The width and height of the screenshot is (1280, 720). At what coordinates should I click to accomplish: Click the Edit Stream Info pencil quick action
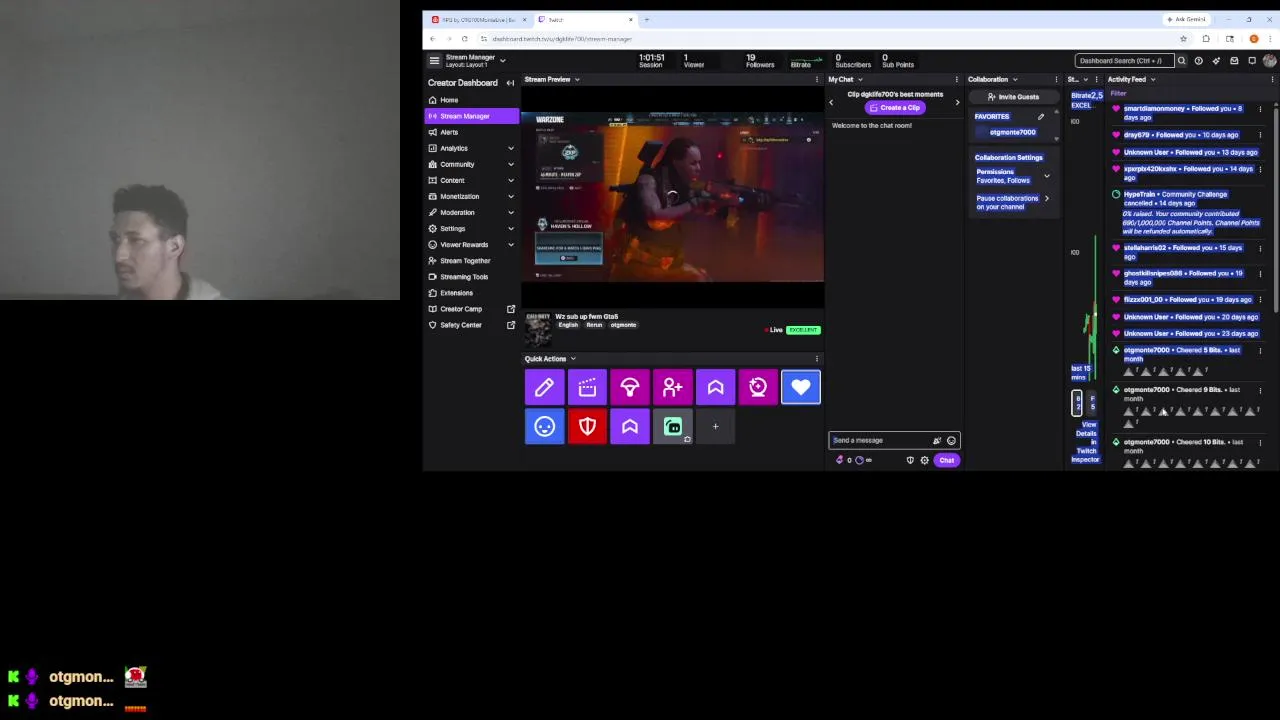tap(544, 387)
